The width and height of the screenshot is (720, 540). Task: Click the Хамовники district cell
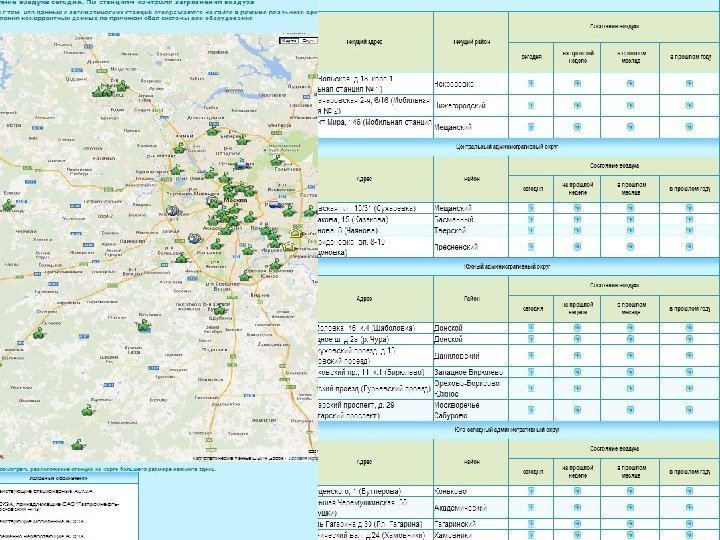pyautogui.click(x=471, y=535)
